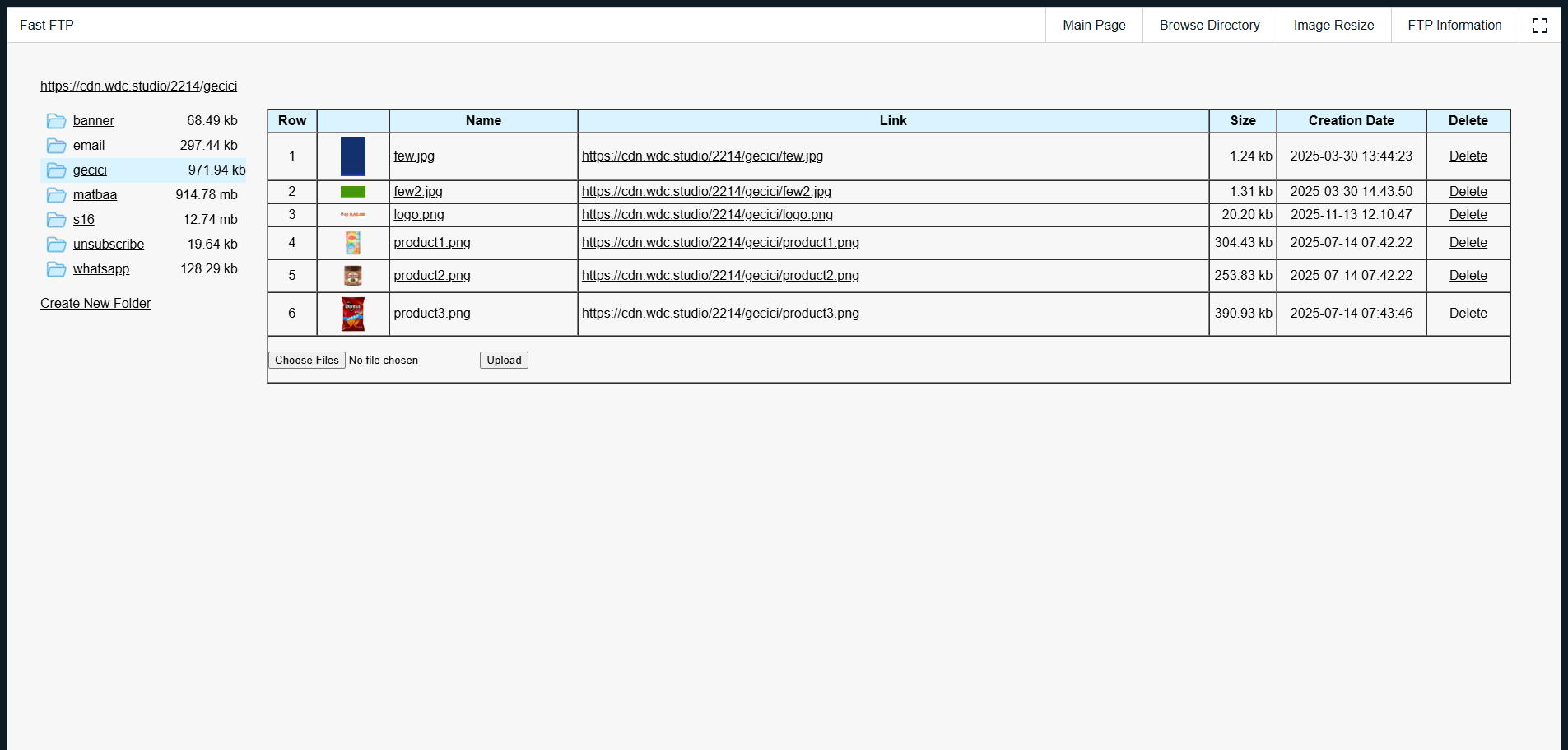Screen dimensions: 1568x750
Task: Click the banner folder icon
Action: [57, 121]
